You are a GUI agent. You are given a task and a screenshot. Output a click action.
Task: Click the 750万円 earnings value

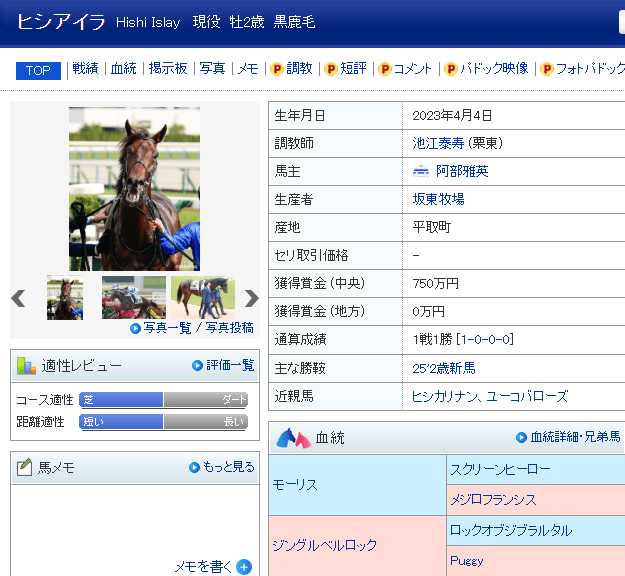click(435, 283)
